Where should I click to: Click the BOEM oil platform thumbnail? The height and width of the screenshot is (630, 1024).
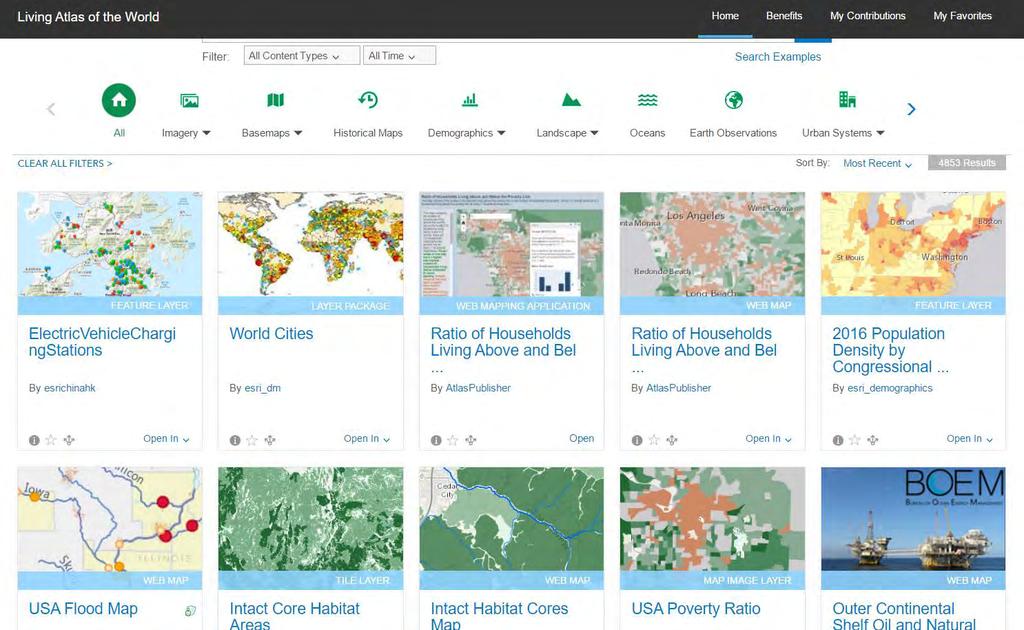coord(913,519)
